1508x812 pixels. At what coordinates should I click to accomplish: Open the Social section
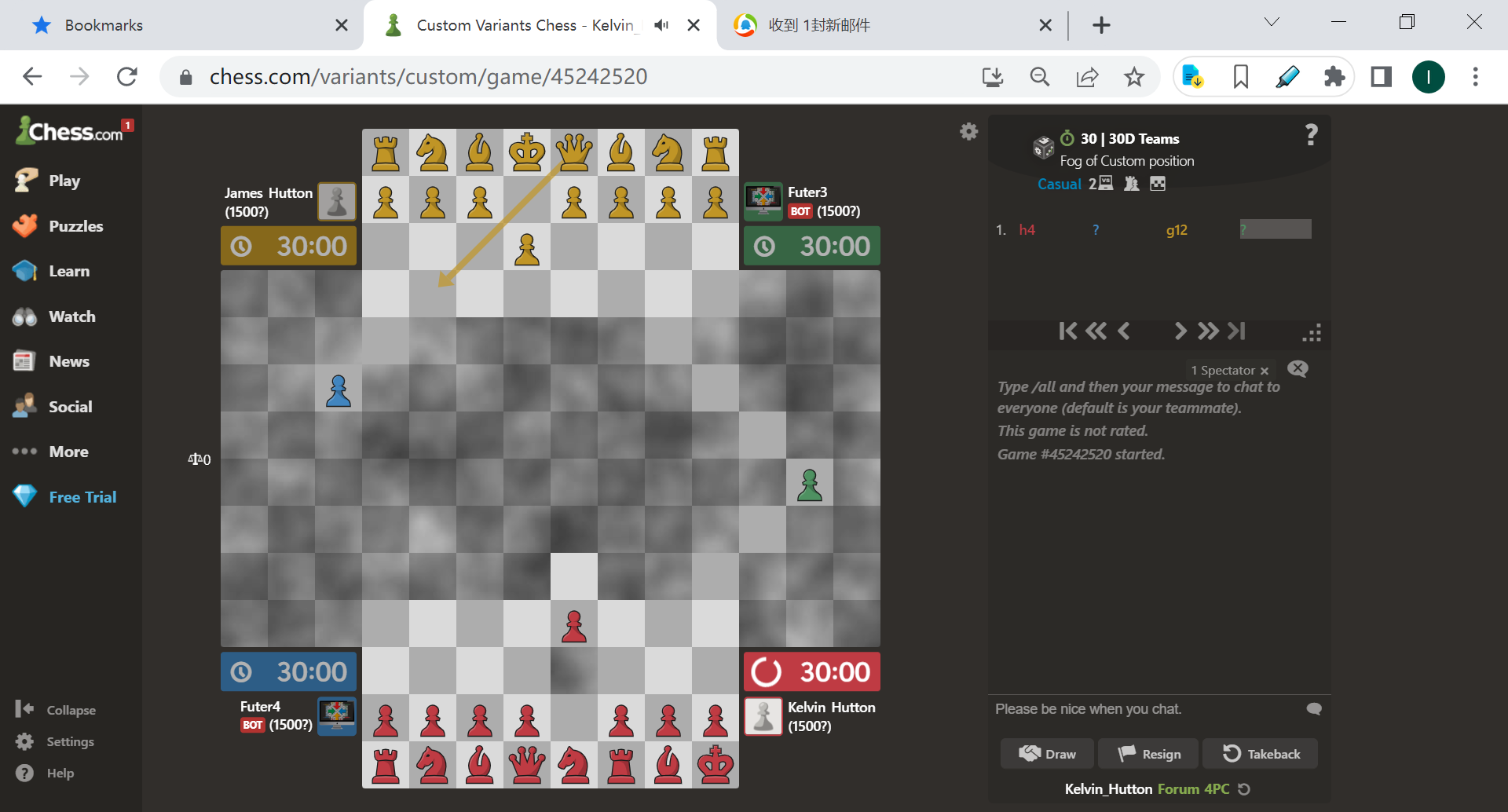point(53,407)
